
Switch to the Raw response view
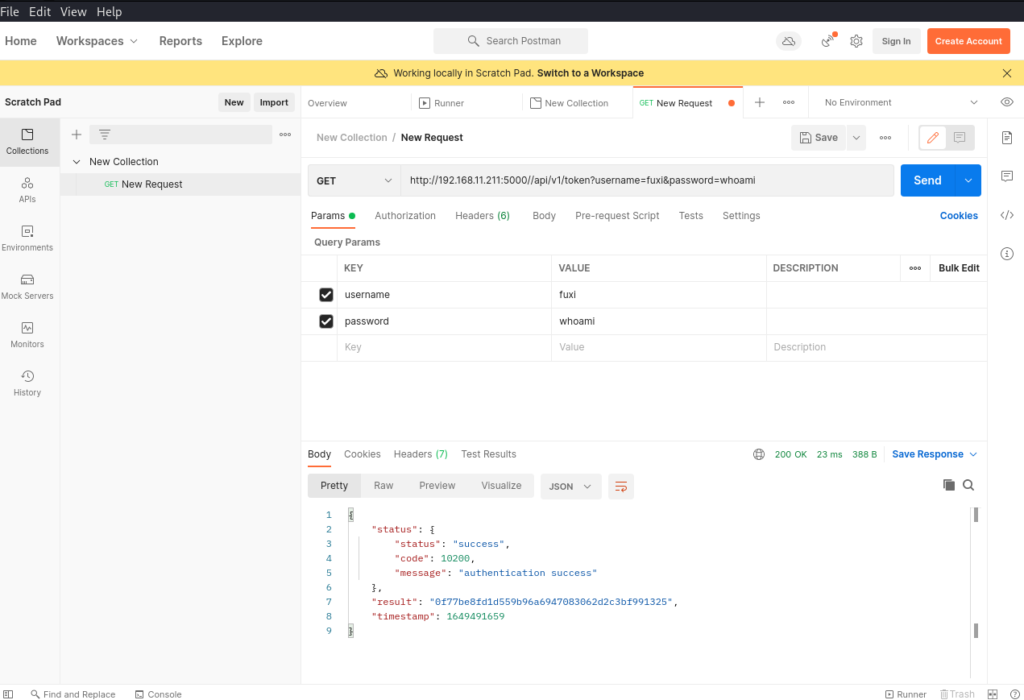(x=383, y=486)
